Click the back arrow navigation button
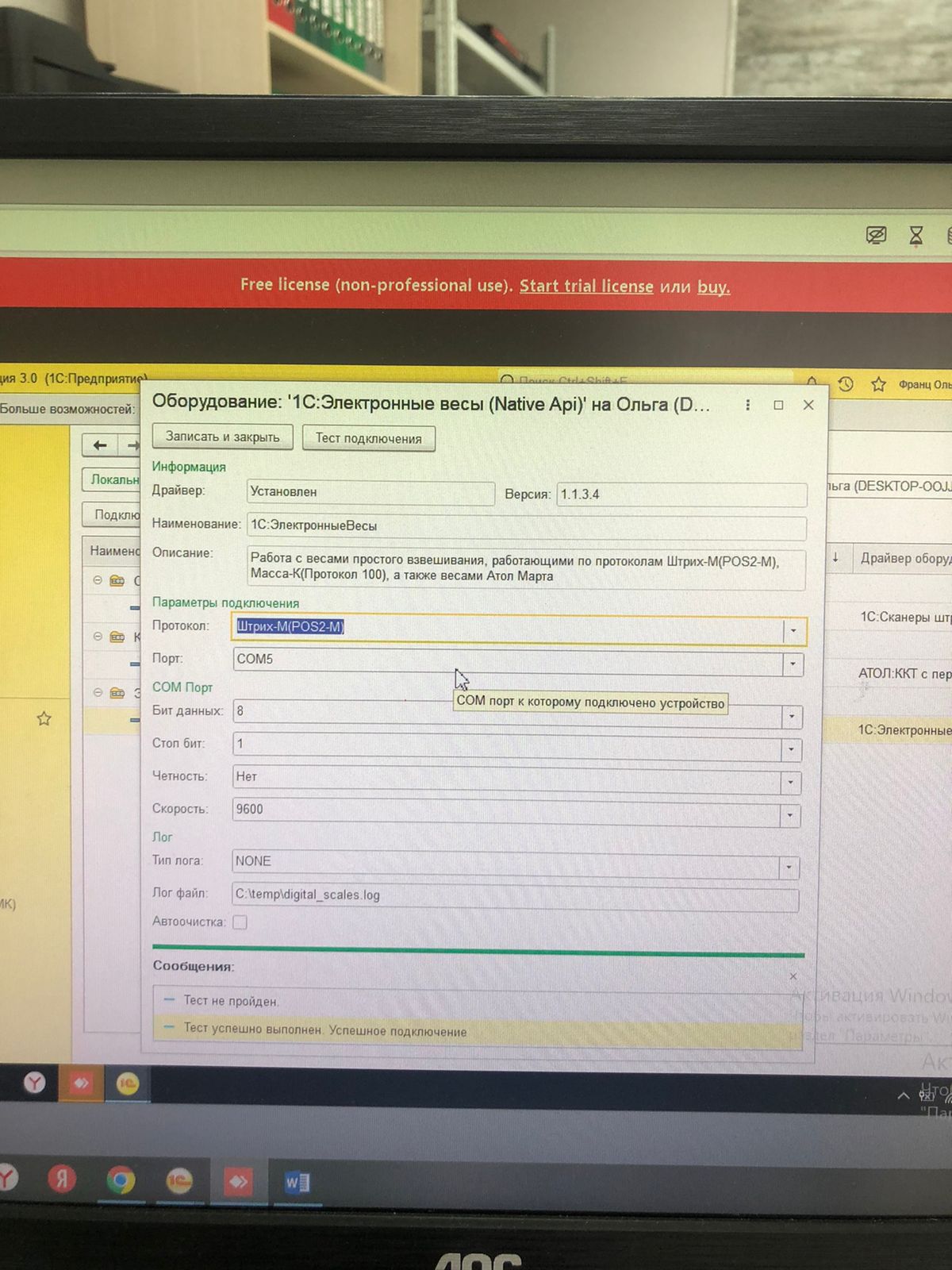Image resolution: width=952 pixels, height=1270 pixels. [x=100, y=445]
